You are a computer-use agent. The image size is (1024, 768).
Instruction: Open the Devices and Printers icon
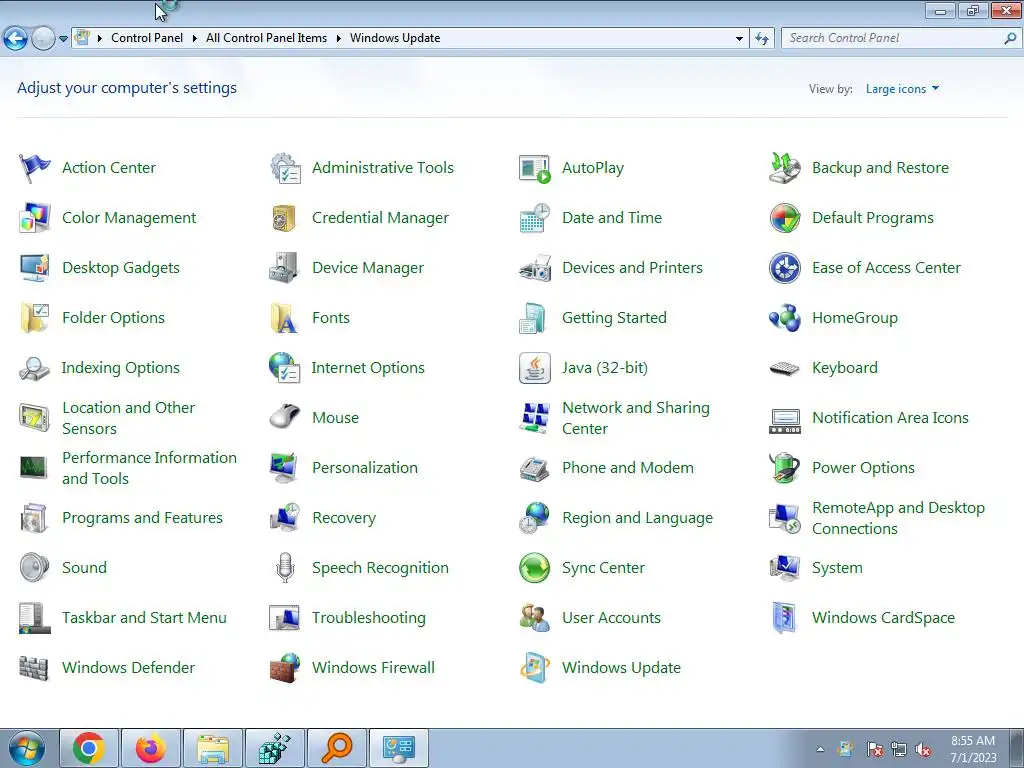click(534, 268)
